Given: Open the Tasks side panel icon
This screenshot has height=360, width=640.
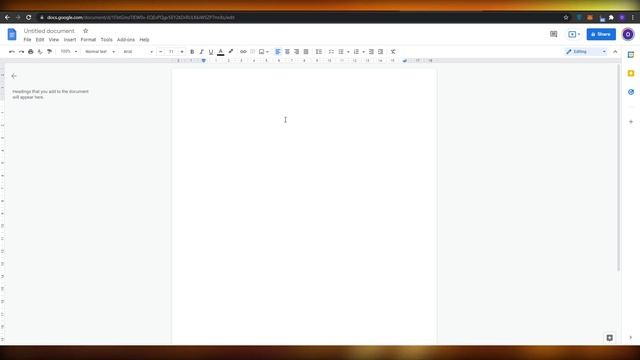Looking at the screenshot, I should pyautogui.click(x=631, y=92).
